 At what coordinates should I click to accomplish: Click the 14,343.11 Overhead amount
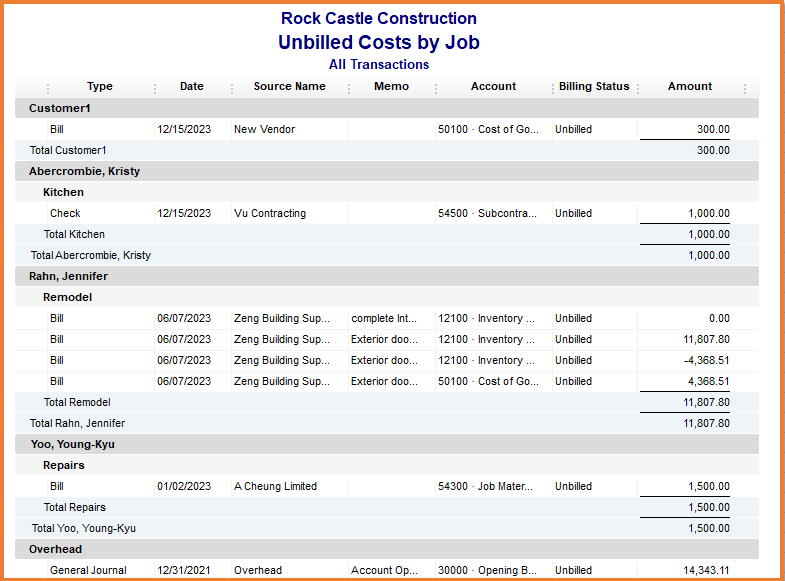click(706, 570)
